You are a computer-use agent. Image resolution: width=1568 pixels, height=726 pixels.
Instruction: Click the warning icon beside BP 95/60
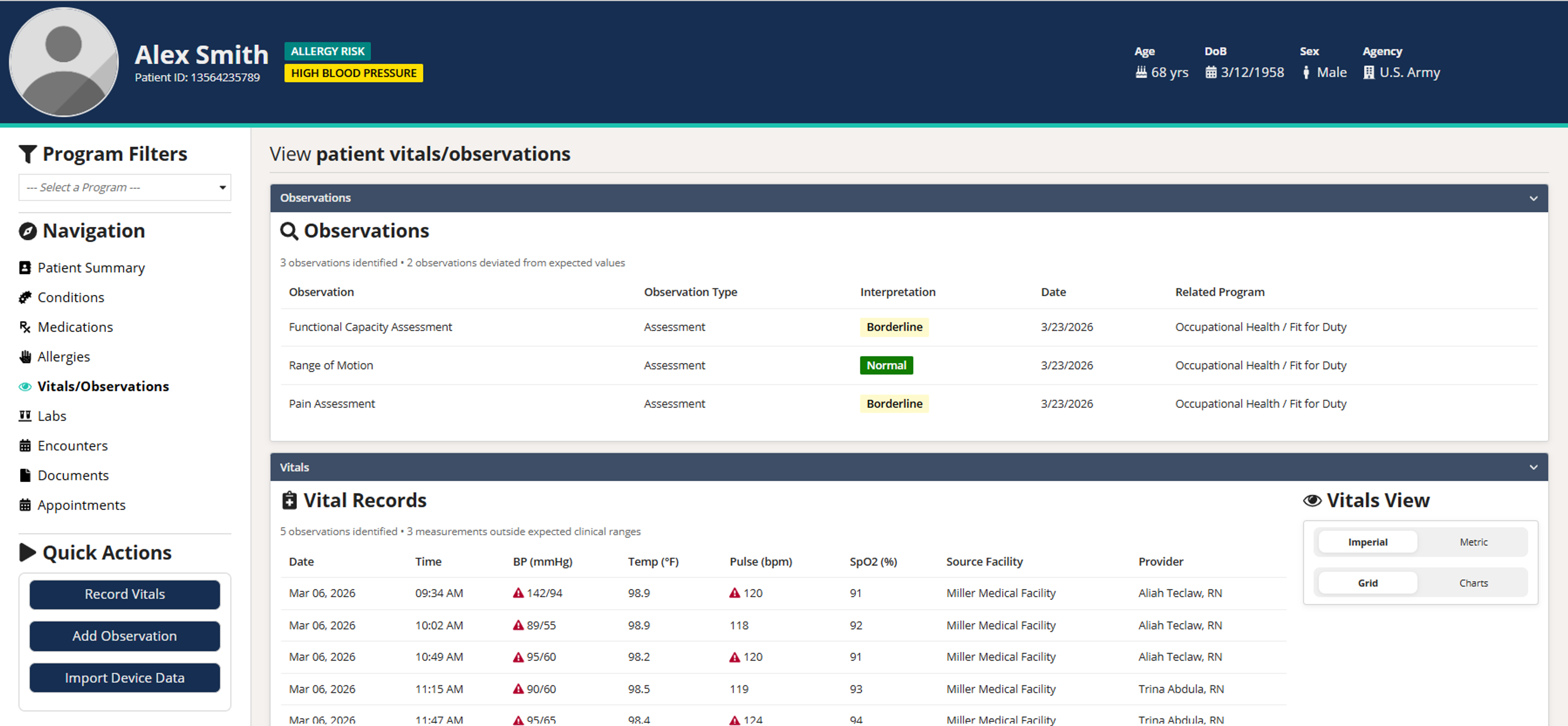point(519,657)
